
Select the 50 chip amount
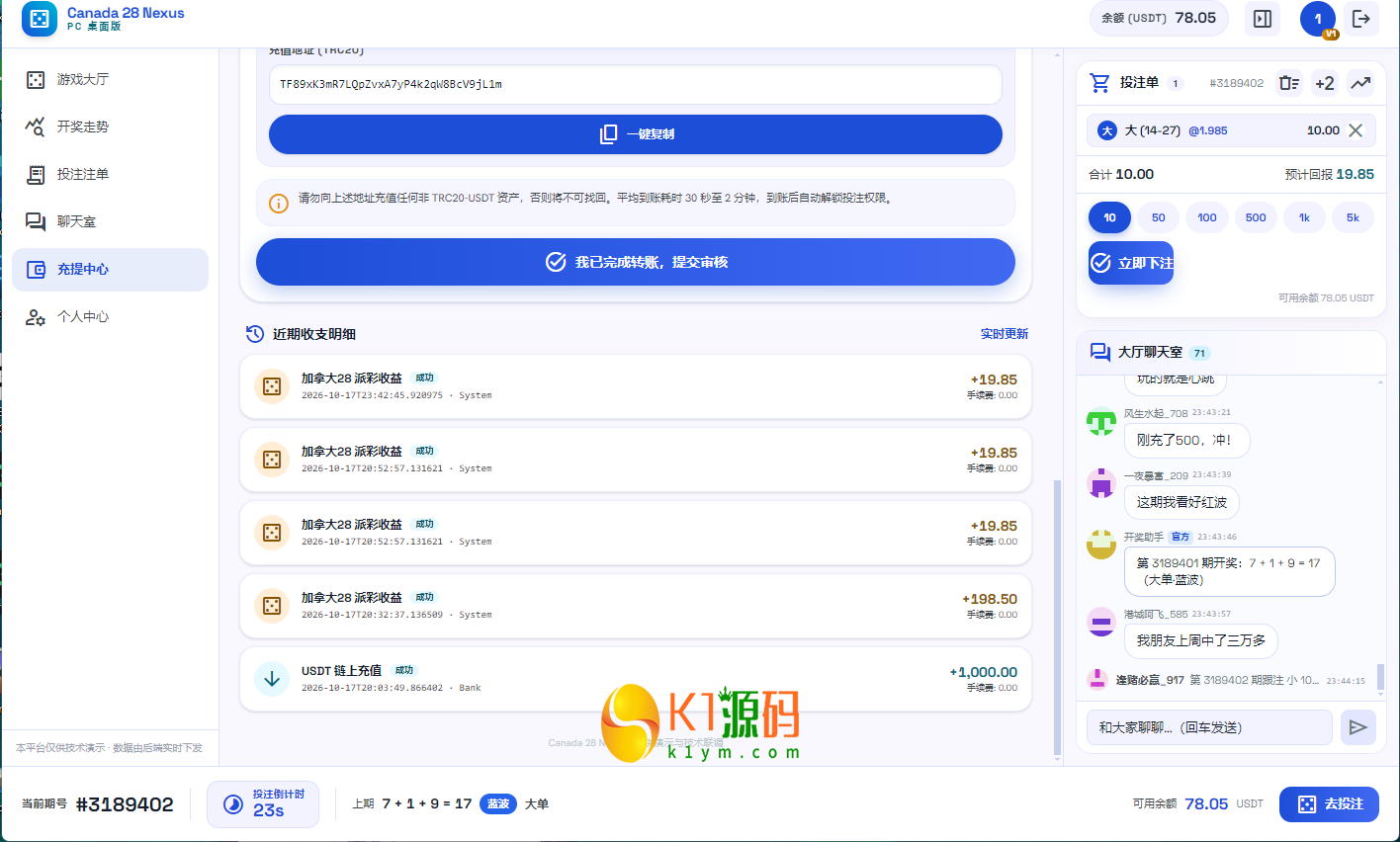[1159, 217]
